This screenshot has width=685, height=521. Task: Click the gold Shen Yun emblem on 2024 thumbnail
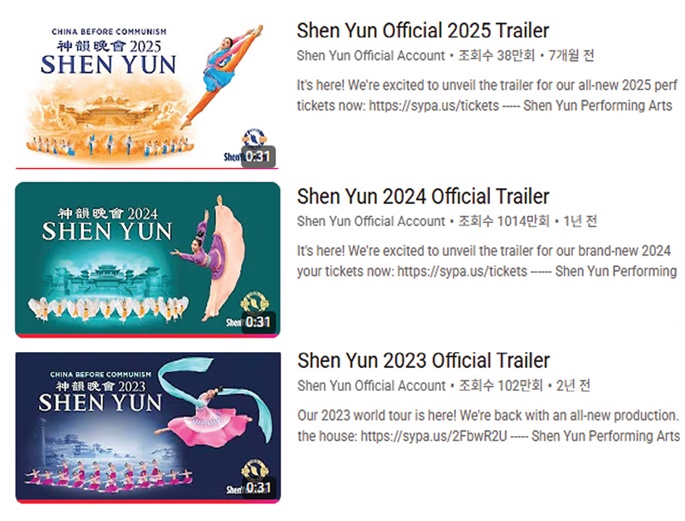(255, 302)
